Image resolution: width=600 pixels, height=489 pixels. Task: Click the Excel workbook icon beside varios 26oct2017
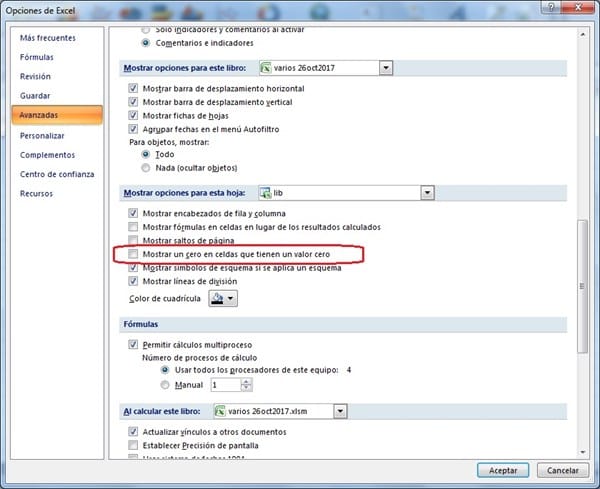pos(266,68)
